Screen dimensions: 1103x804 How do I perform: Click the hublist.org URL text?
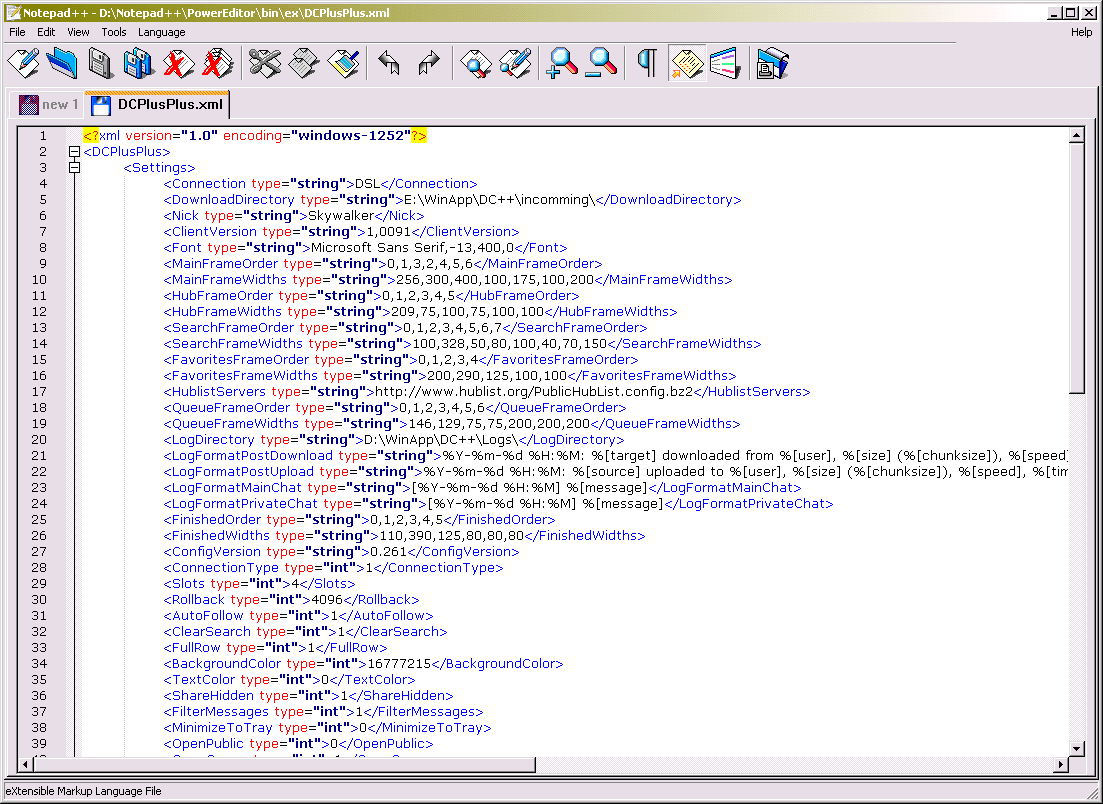(x=533, y=391)
